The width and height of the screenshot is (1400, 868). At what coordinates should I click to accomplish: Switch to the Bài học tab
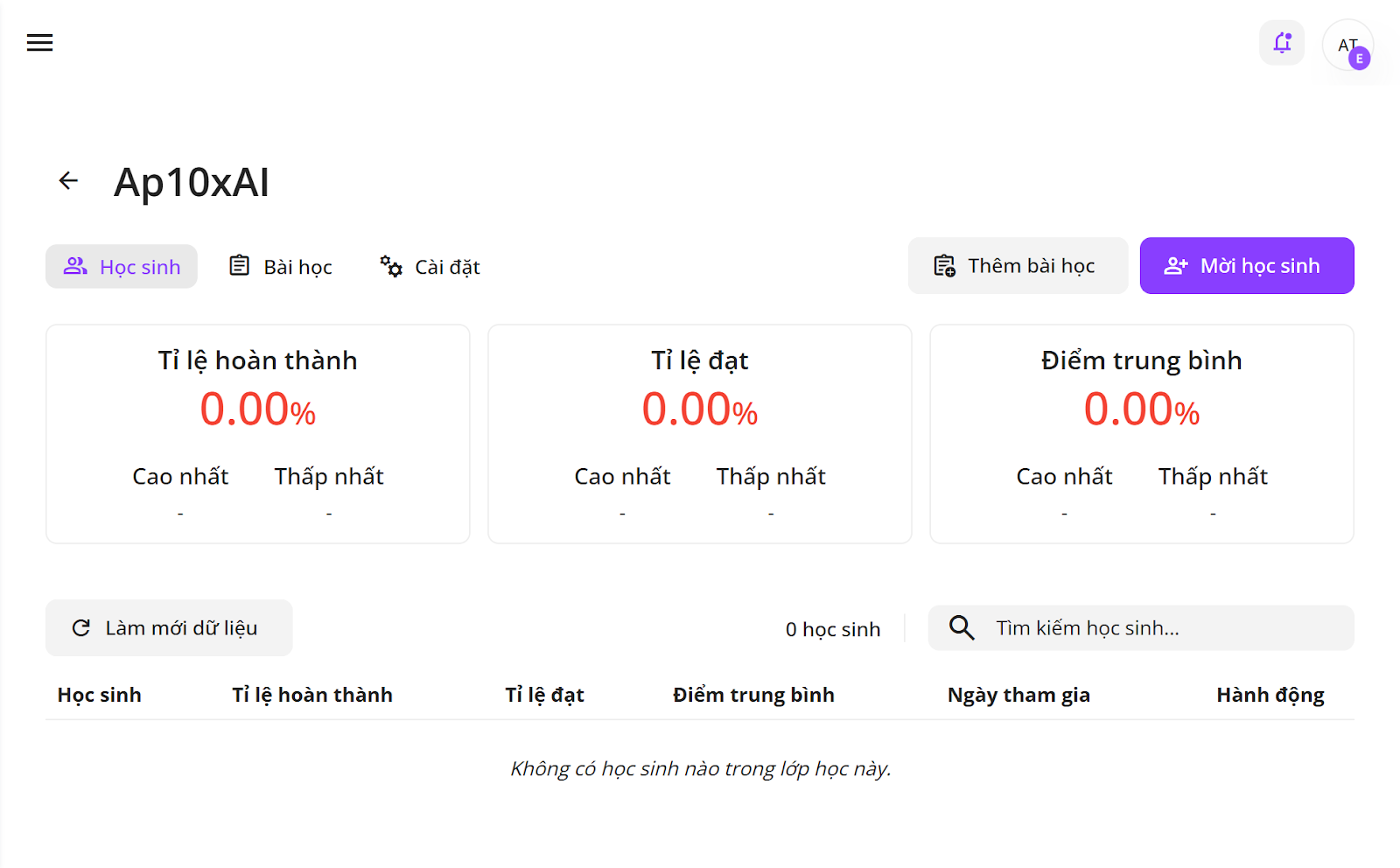pyautogui.click(x=281, y=267)
